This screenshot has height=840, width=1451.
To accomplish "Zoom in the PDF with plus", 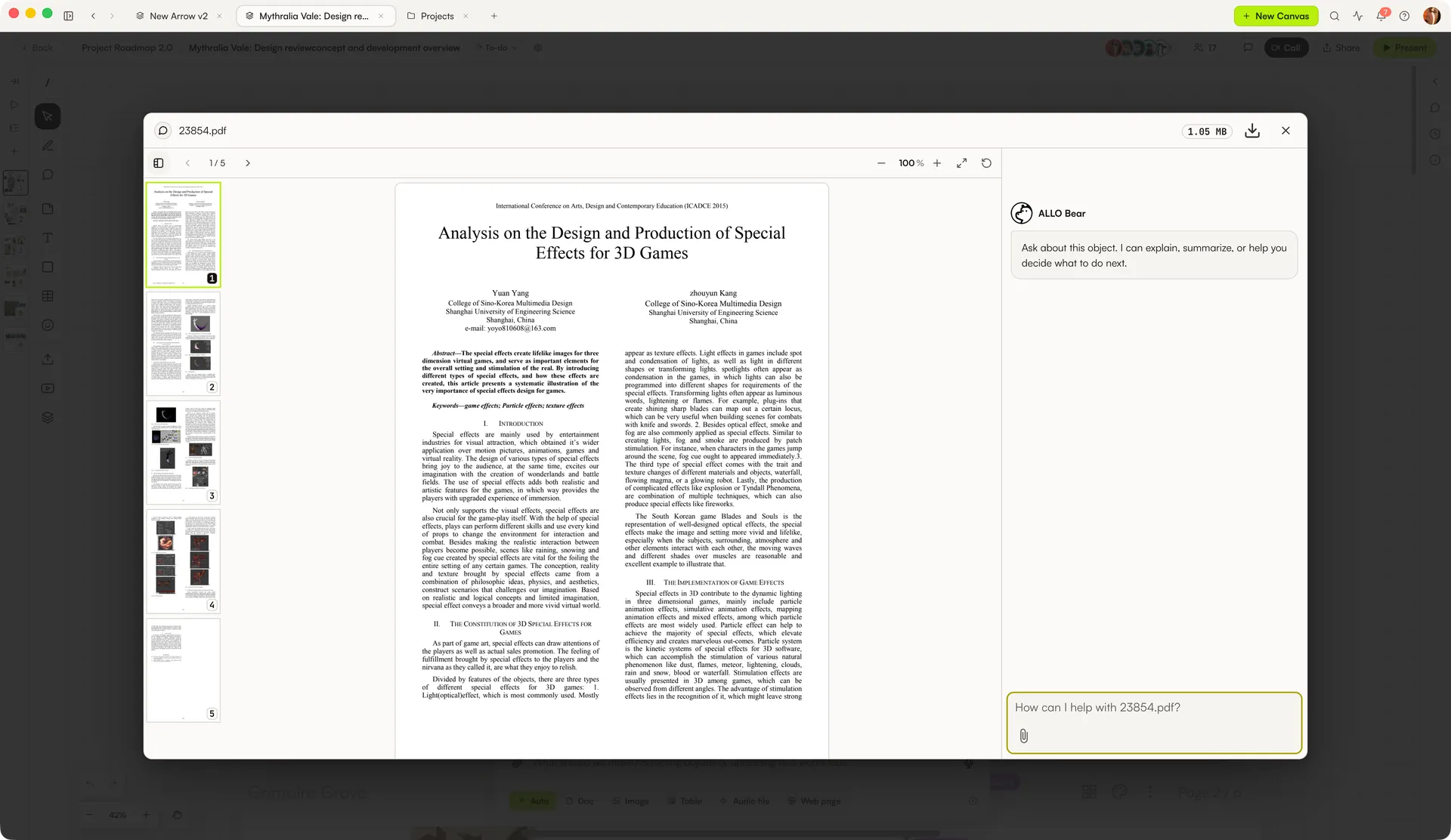I will pyautogui.click(x=937, y=163).
